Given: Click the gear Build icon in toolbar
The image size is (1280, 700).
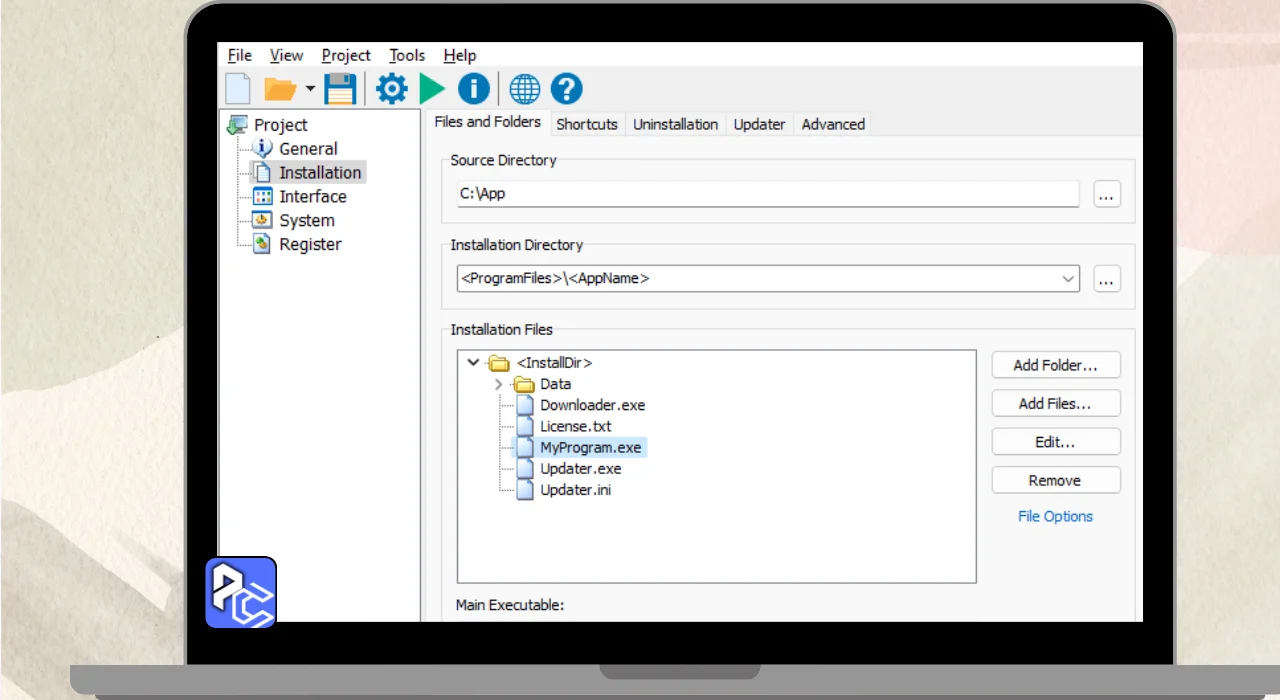Looking at the screenshot, I should point(391,89).
